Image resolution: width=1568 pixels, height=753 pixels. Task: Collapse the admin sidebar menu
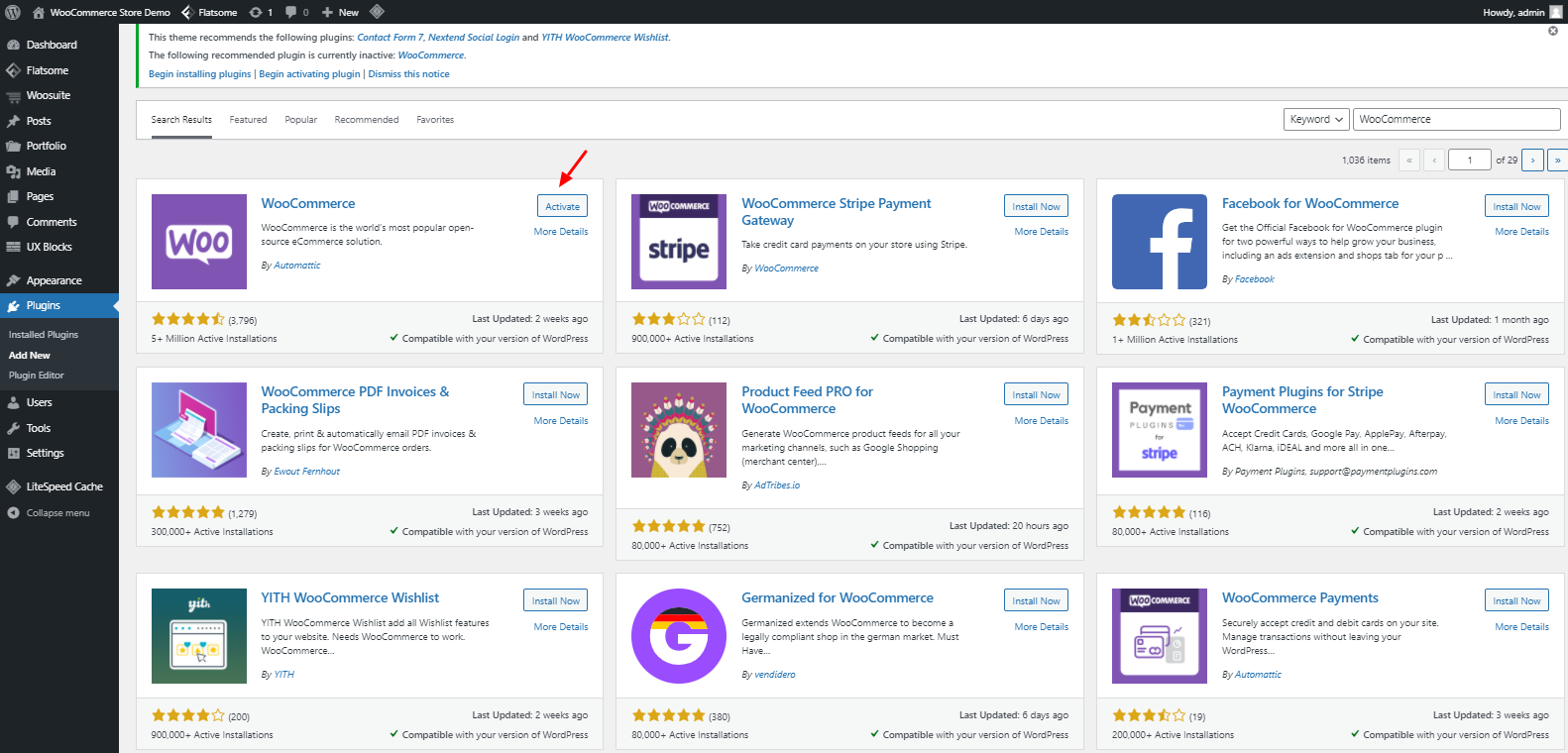pos(57,513)
